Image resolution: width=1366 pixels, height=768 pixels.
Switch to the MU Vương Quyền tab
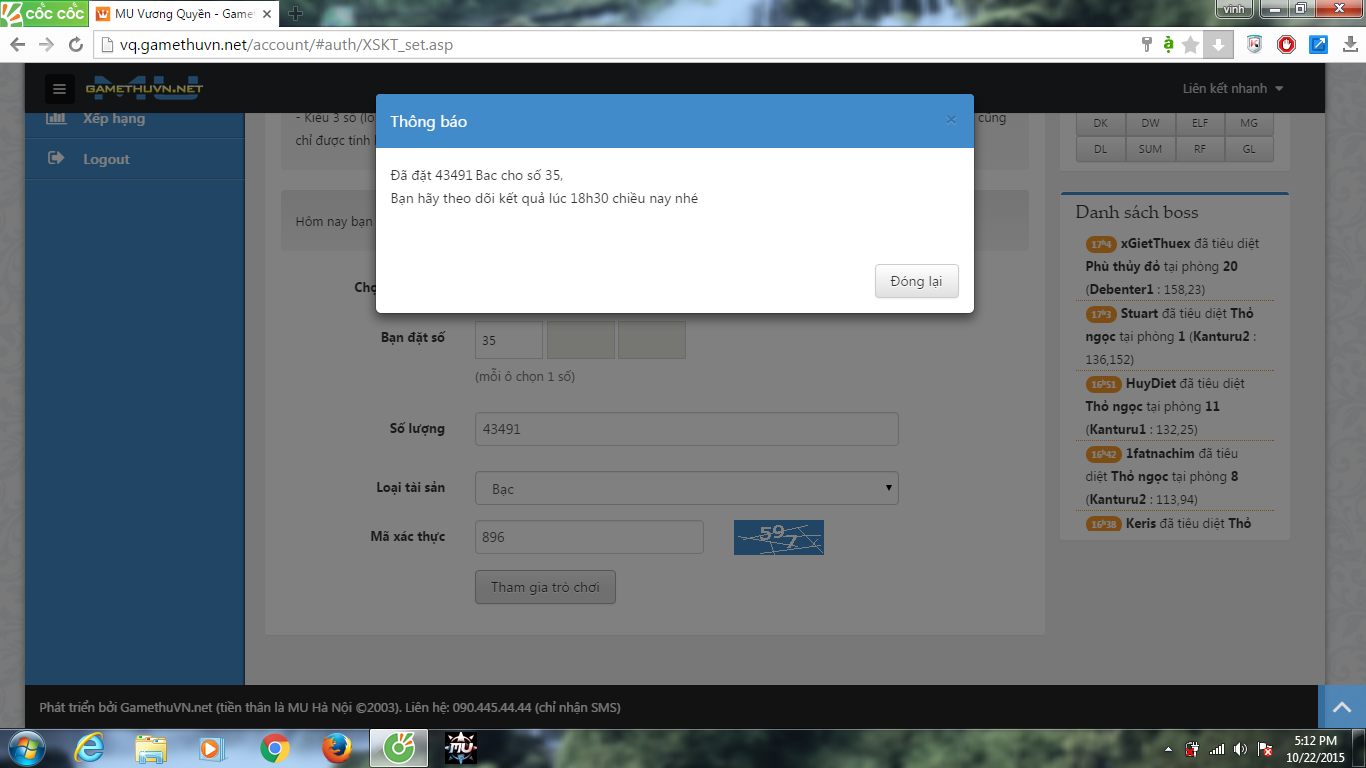(x=183, y=14)
